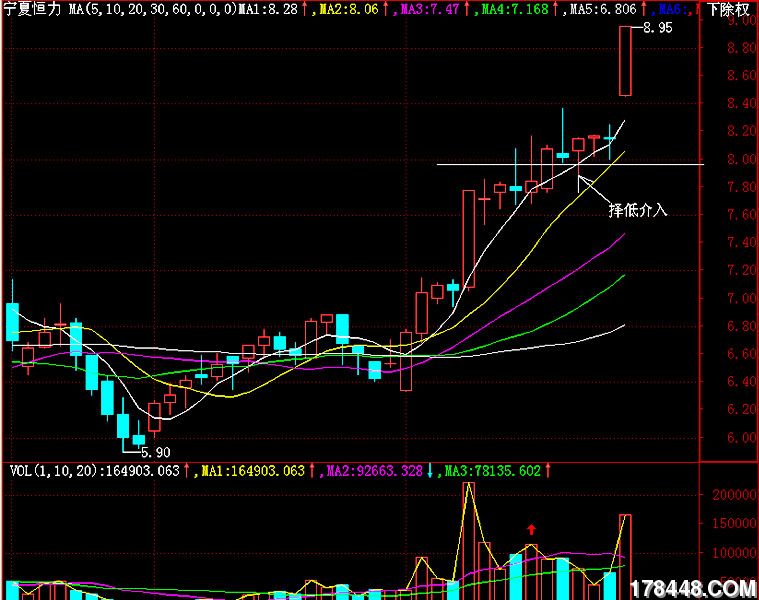
Task: Click the 200000 tick on the volume axis
Action: (x=734, y=495)
